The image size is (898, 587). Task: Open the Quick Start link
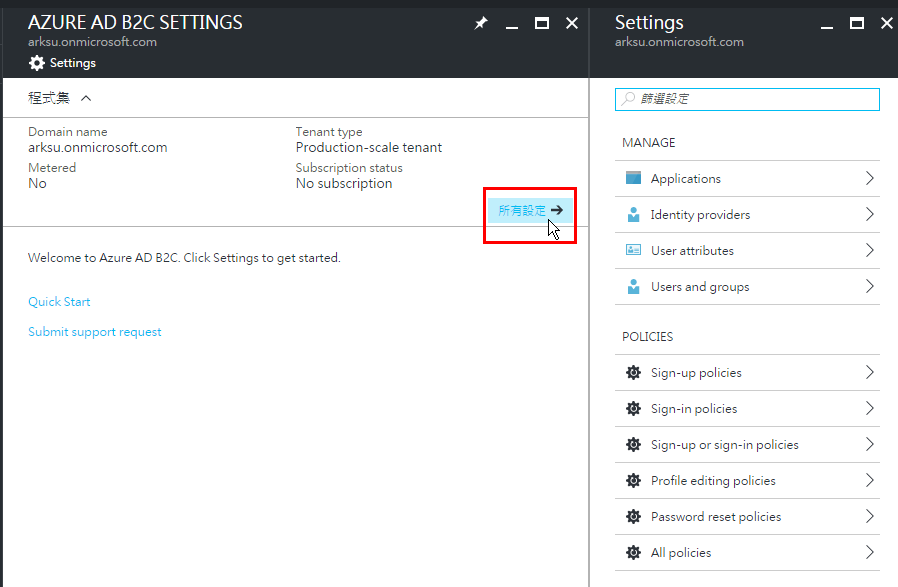pyautogui.click(x=60, y=302)
